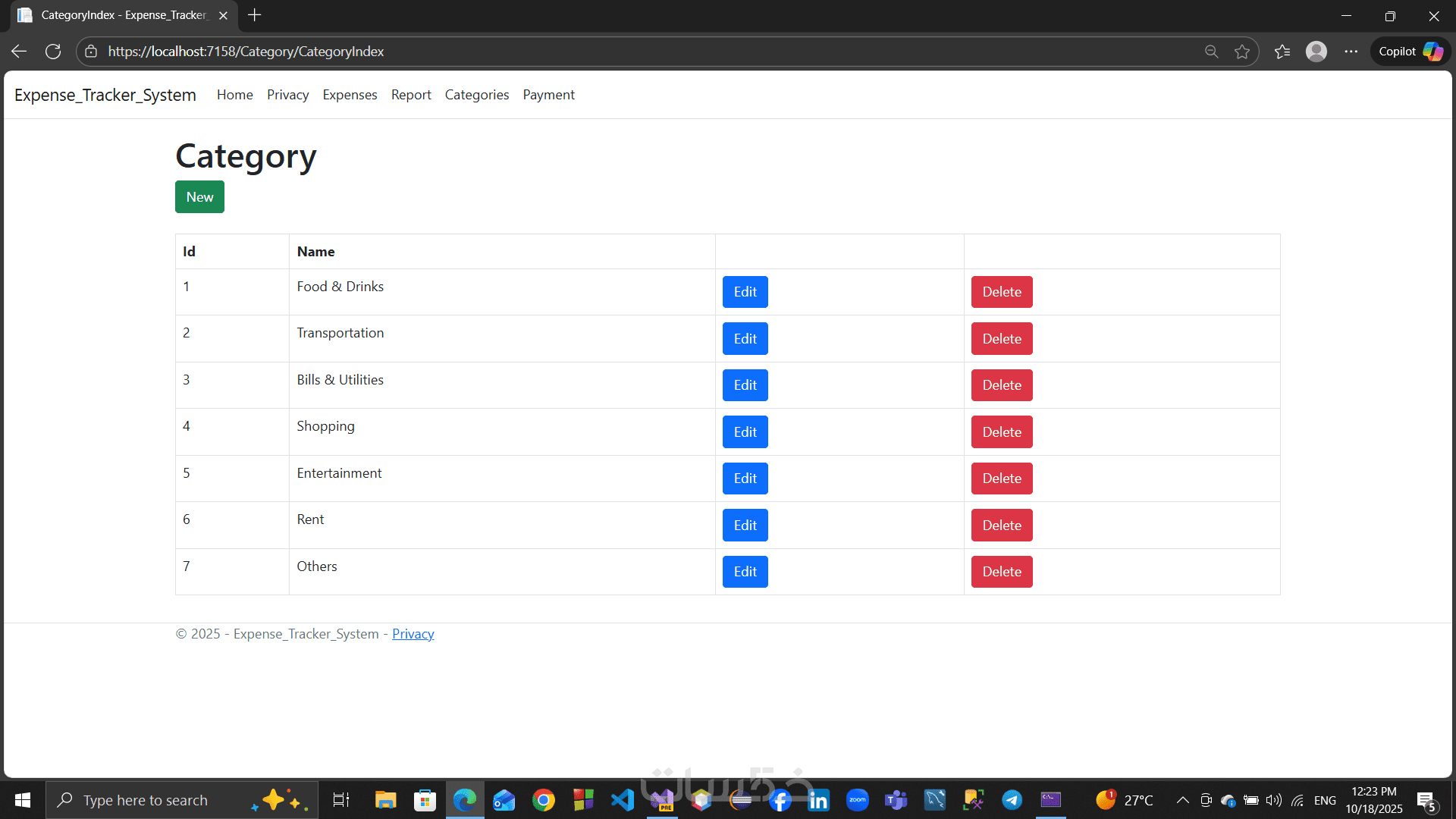
Task: Add page to favorites with star icon
Action: point(1242,52)
